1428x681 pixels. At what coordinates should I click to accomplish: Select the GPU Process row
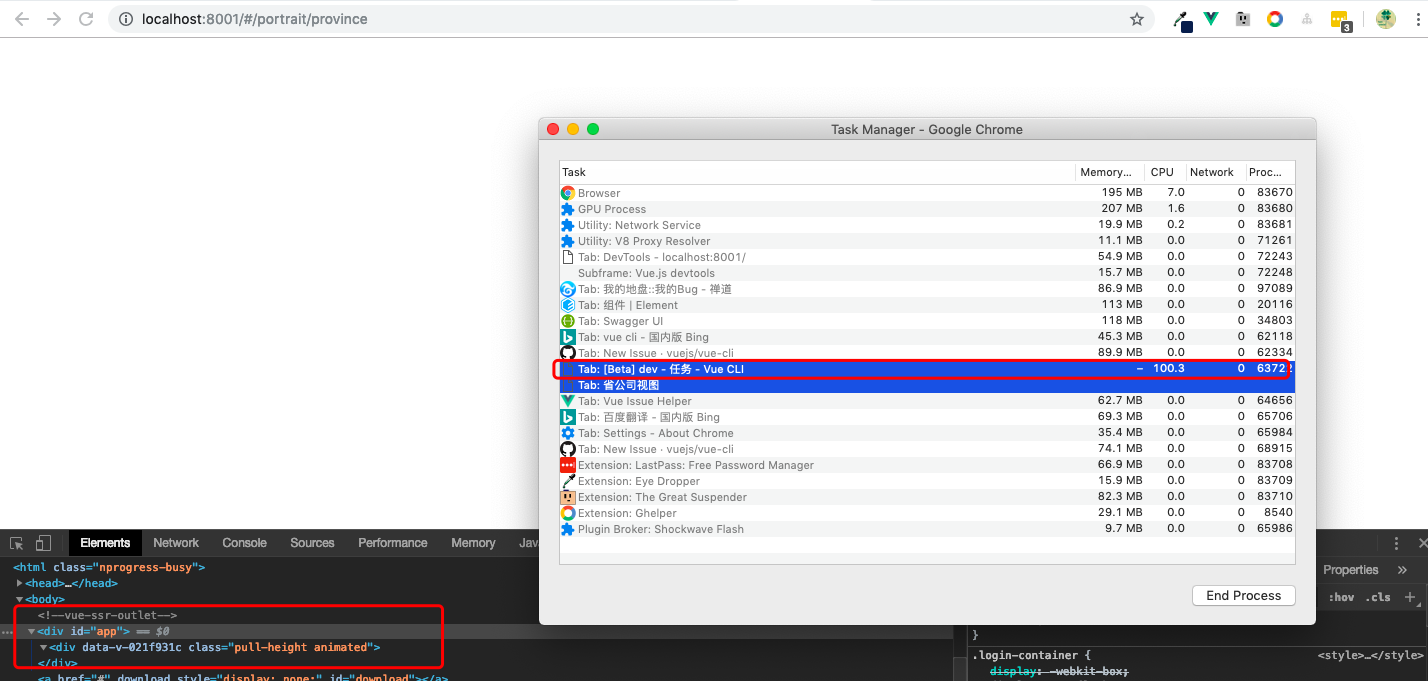tap(927, 209)
